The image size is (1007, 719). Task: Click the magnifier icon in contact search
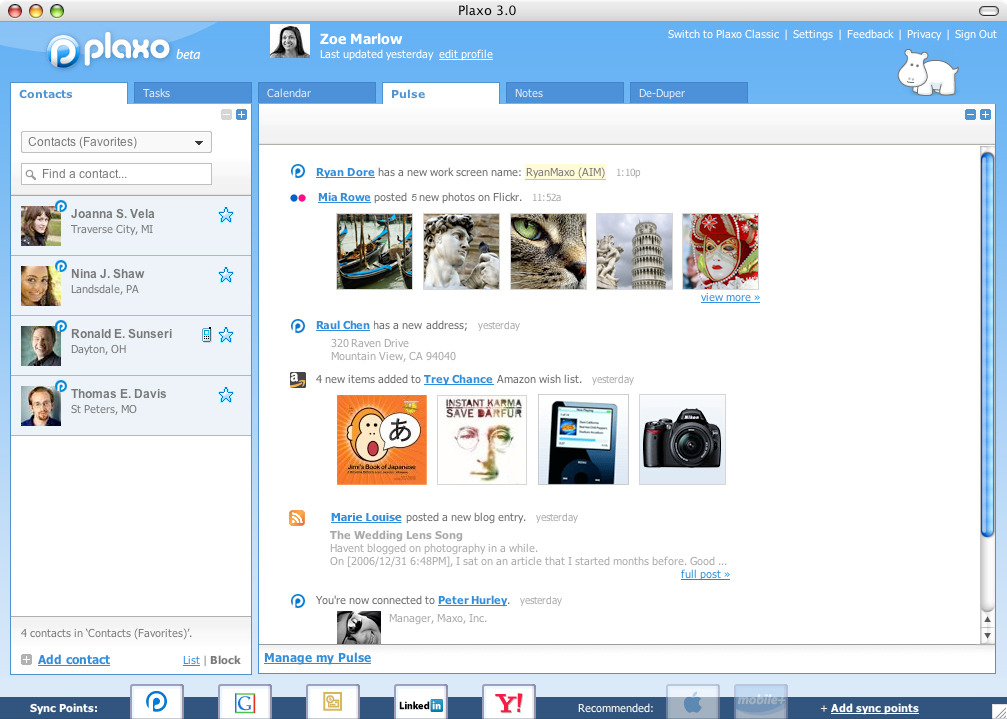[31, 174]
